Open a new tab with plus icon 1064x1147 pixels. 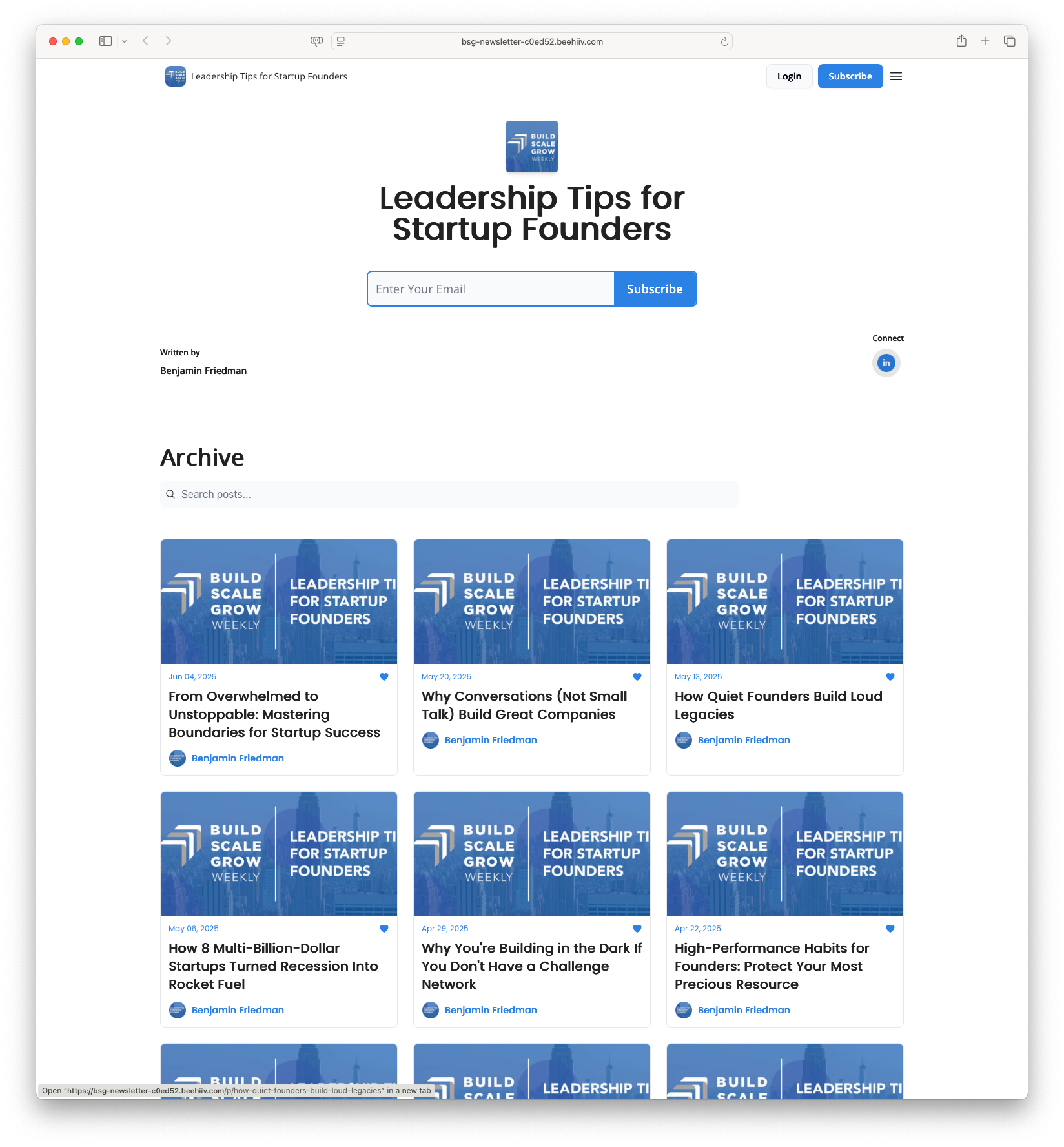[x=985, y=41]
